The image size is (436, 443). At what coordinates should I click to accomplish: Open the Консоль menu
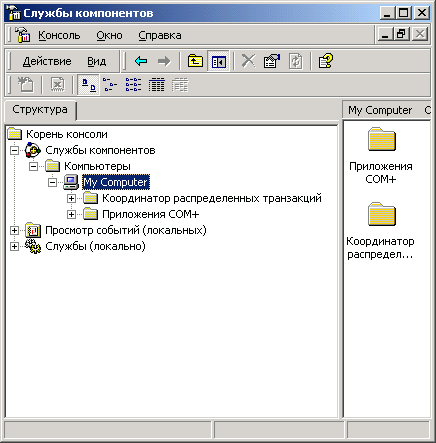[x=59, y=35]
